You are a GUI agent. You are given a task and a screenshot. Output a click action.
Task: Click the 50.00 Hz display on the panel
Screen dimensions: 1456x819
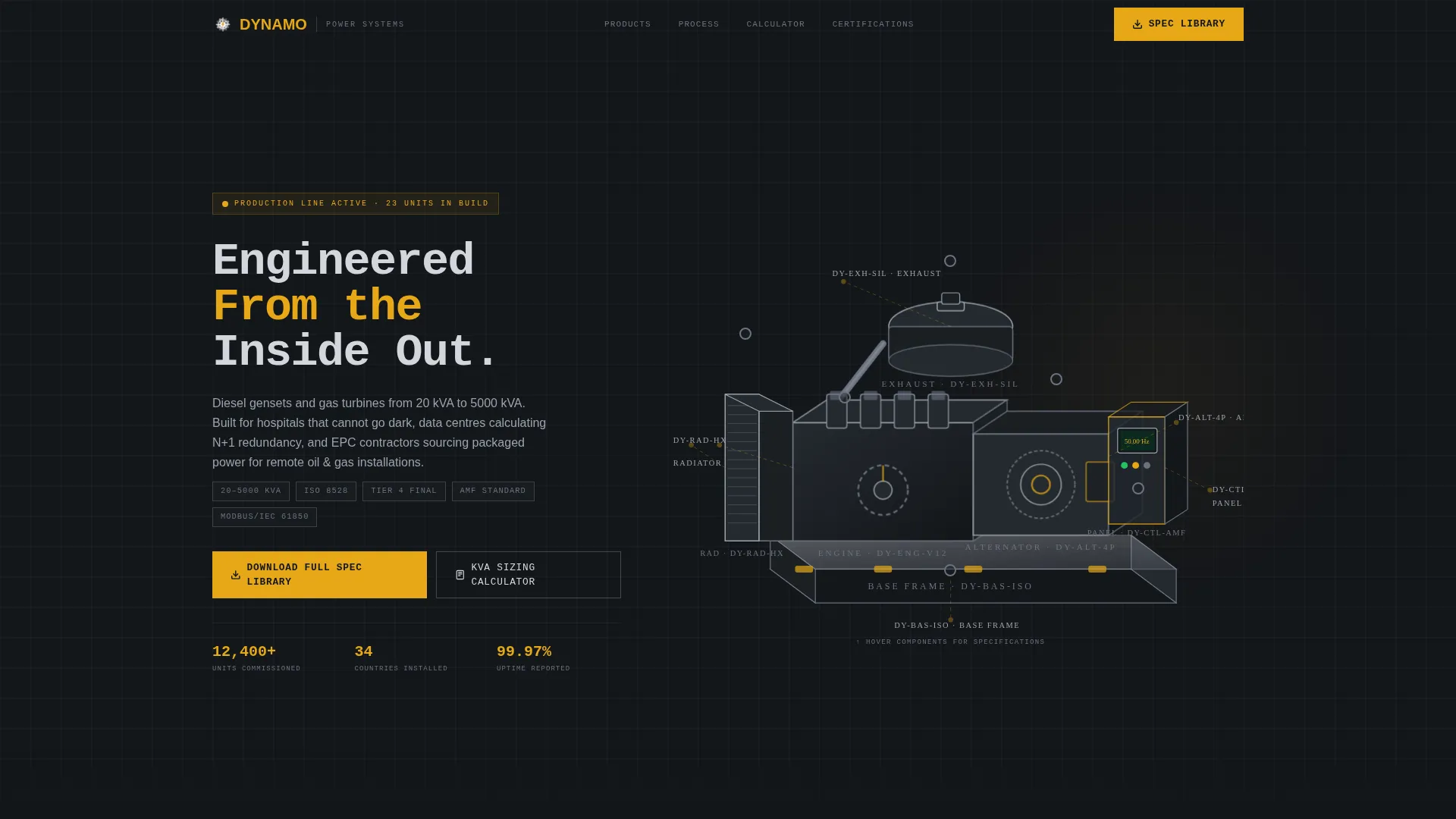1137,441
